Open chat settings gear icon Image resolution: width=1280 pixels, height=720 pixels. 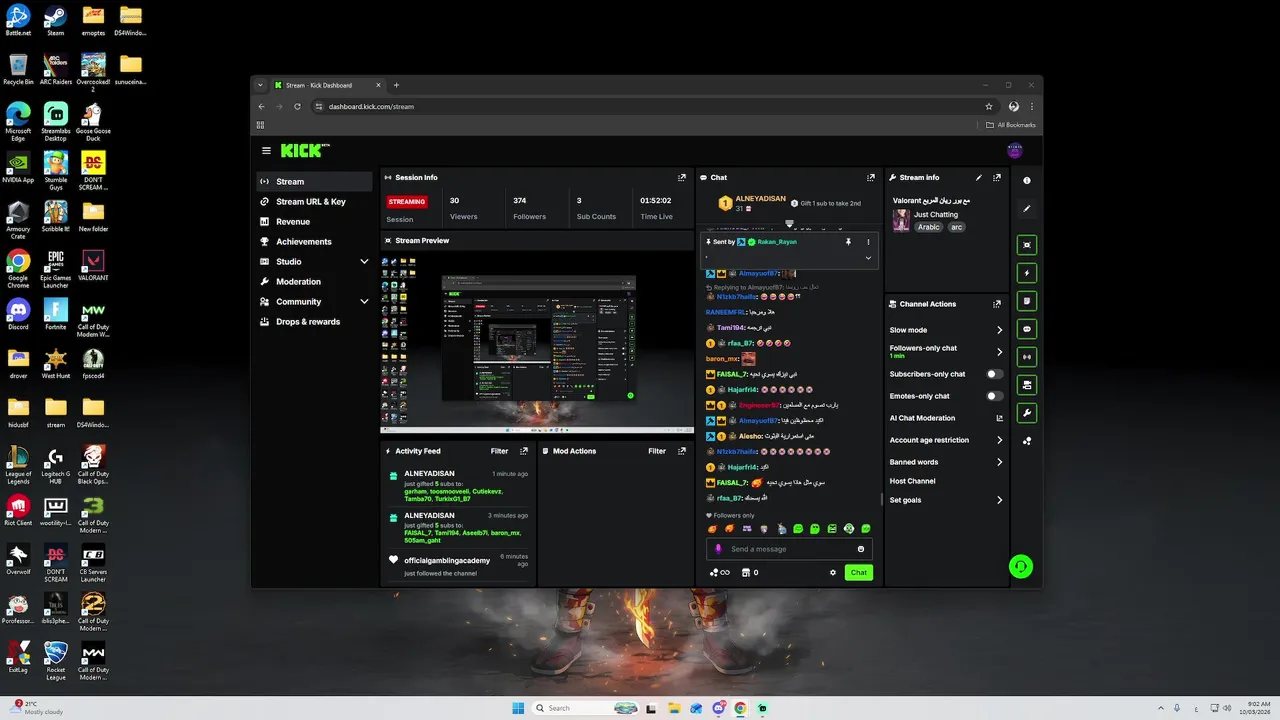[x=833, y=573]
